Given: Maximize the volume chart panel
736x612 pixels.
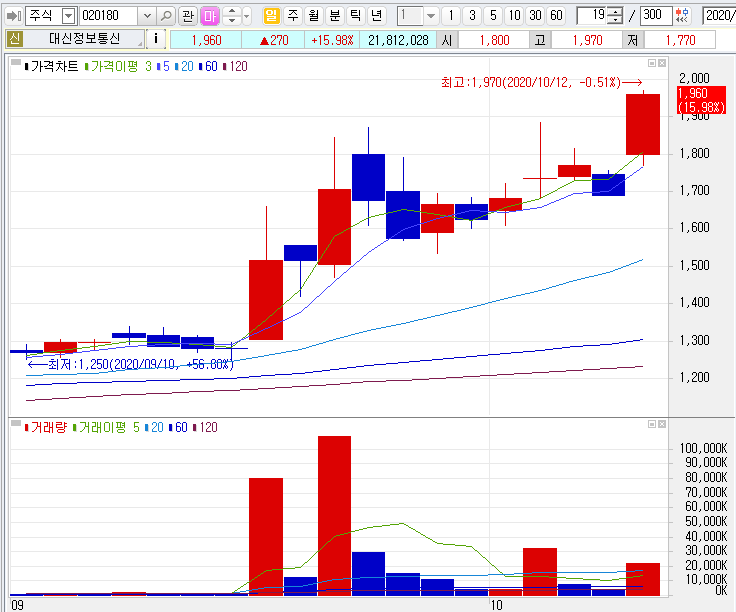Looking at the screenshot, I should click(652, 424).
